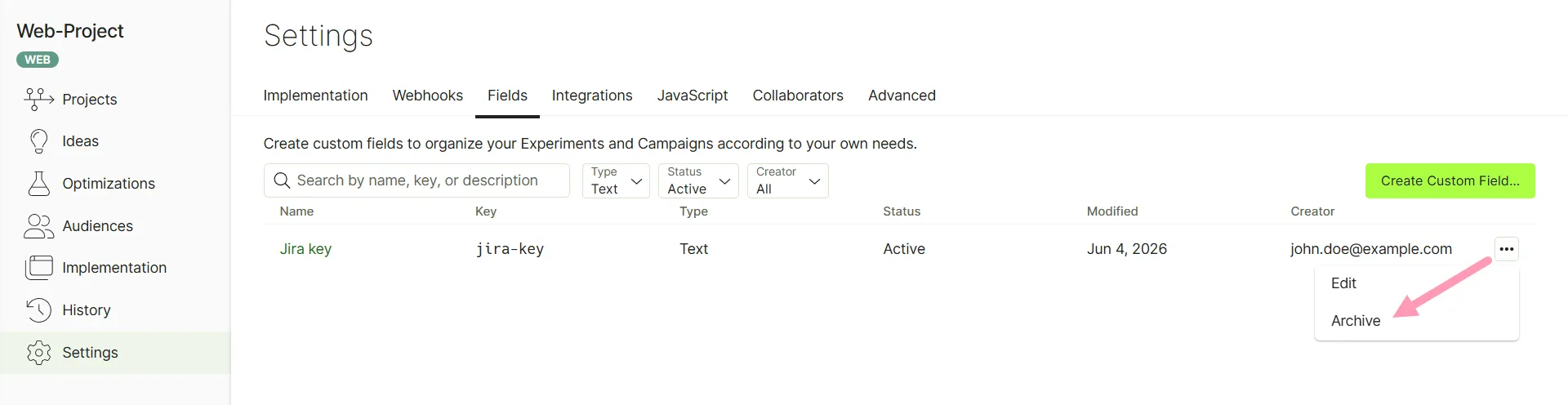Click the Ideas lightbulb icon

pos(38,141)
